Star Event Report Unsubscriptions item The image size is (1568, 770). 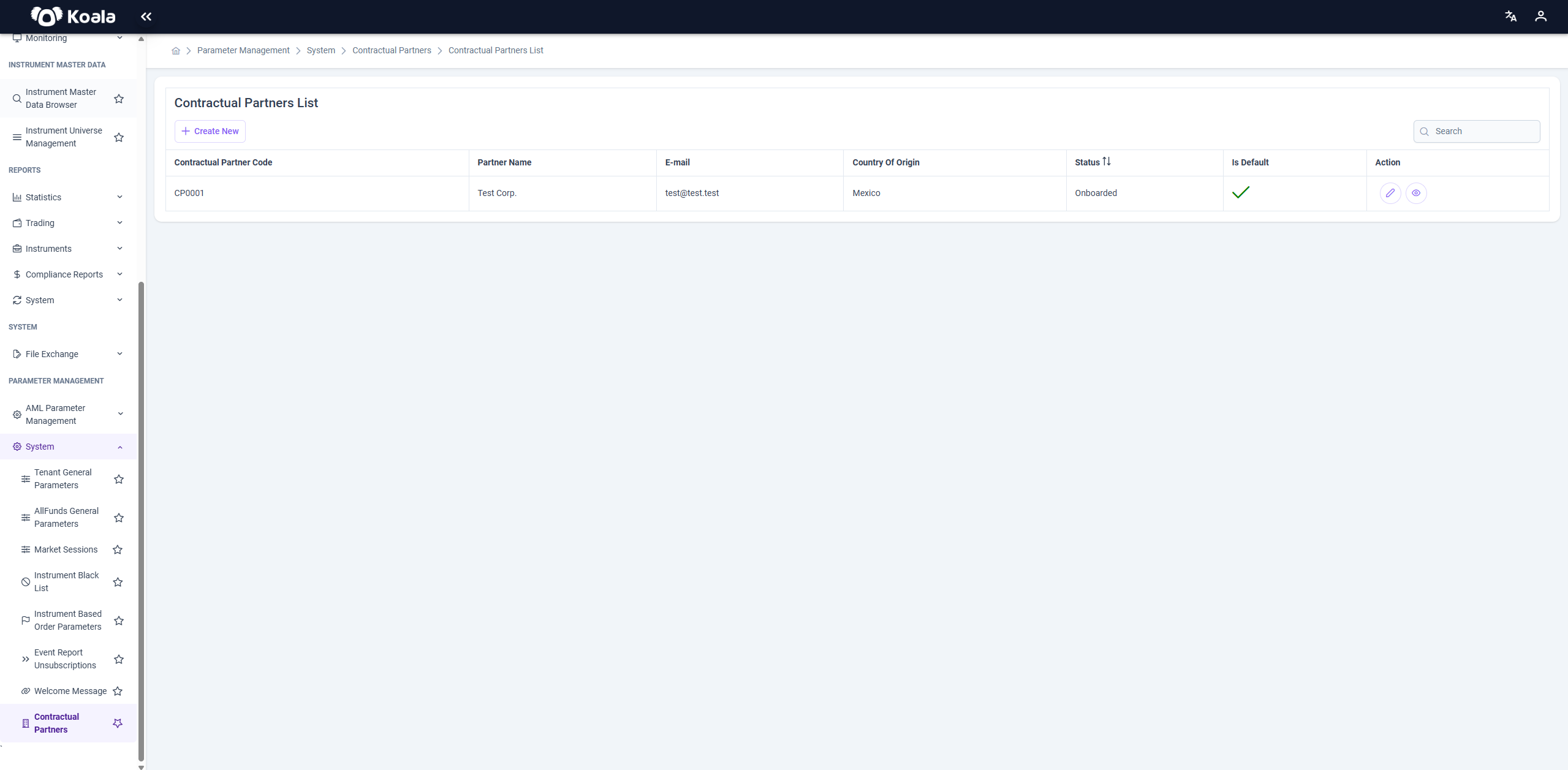coord(119,659)
